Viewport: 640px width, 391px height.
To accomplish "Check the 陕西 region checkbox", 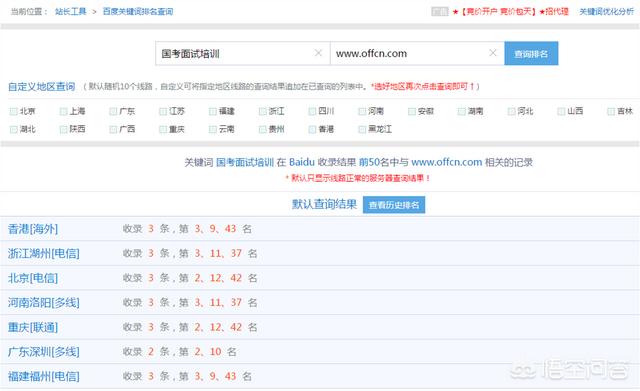I will 63,129.
